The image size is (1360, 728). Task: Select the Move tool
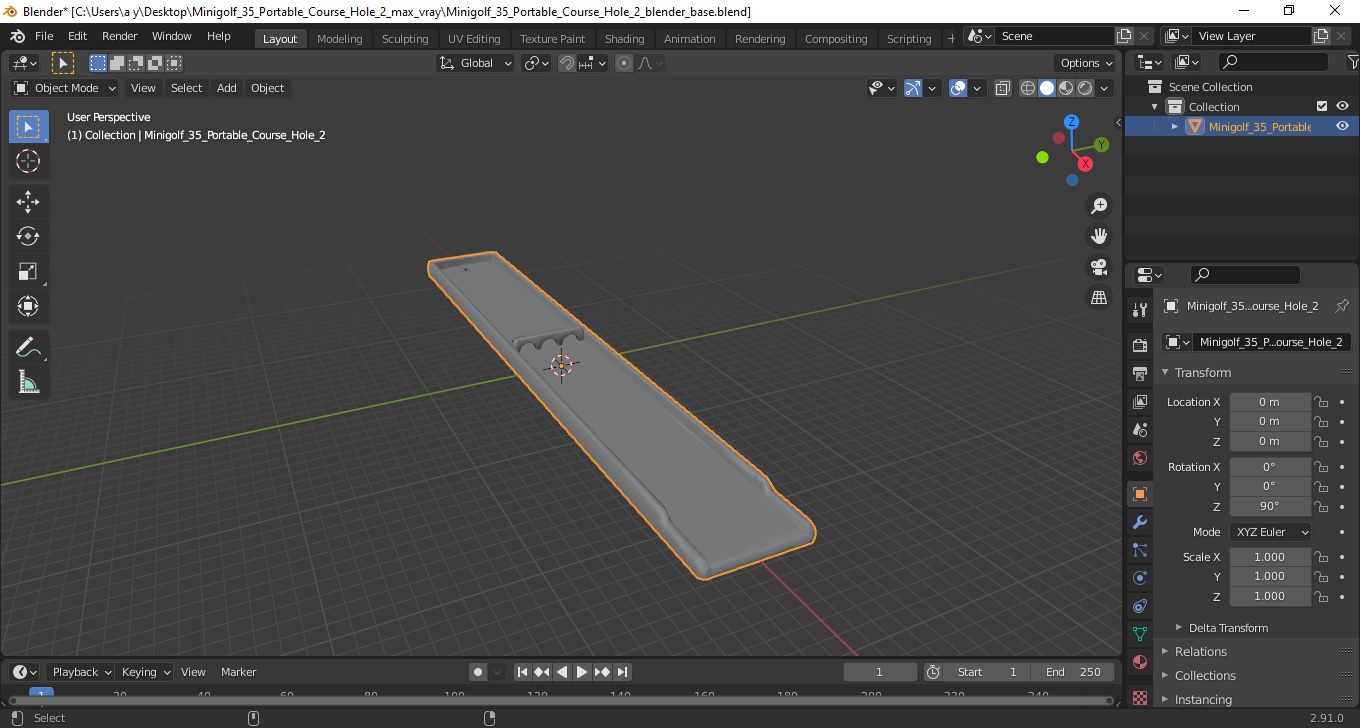[28, 202]
